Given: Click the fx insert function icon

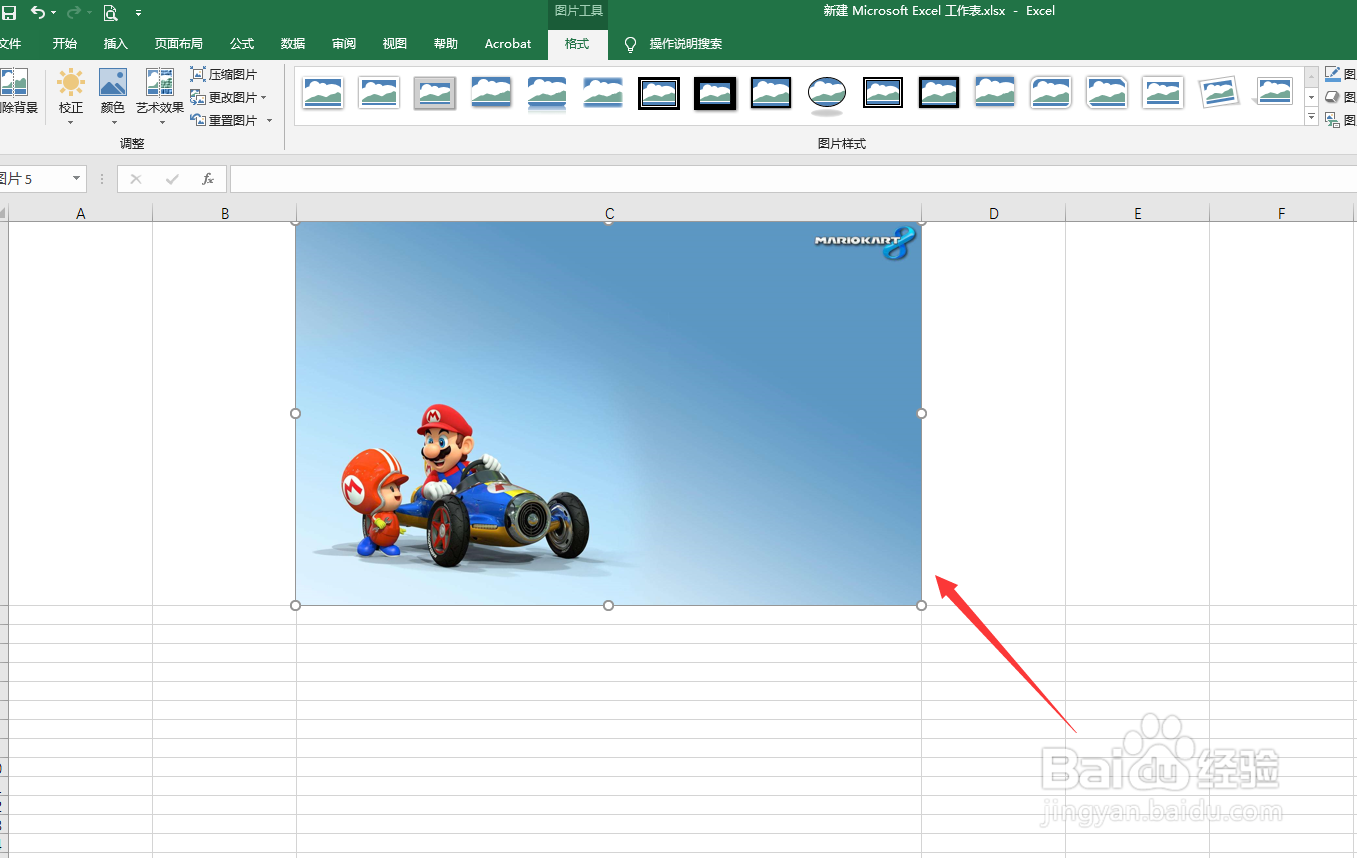Looking at the screenshot, I should pos(208,179).
